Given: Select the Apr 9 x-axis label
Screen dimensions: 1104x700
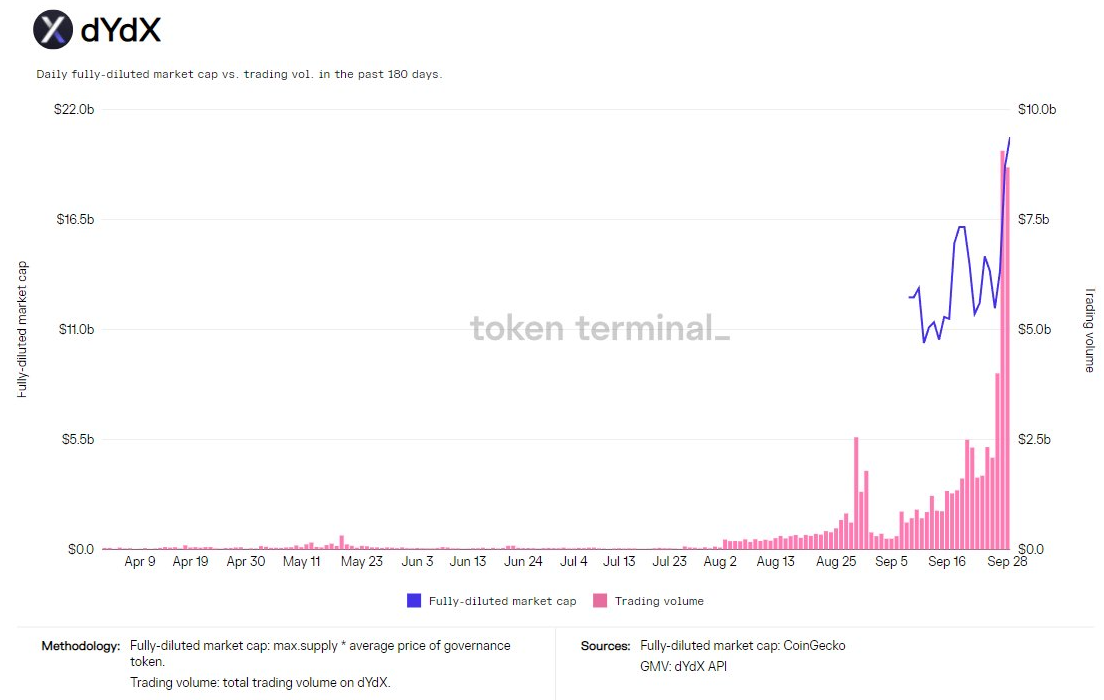Looking at the screenshot, I should click(139, 561).
